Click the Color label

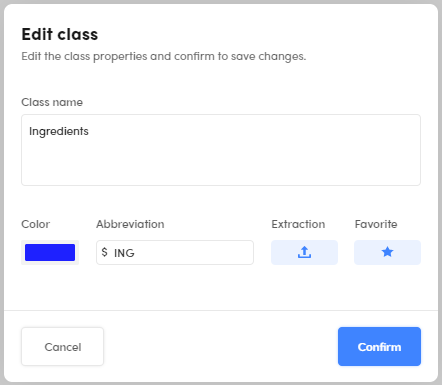point(36,224)
